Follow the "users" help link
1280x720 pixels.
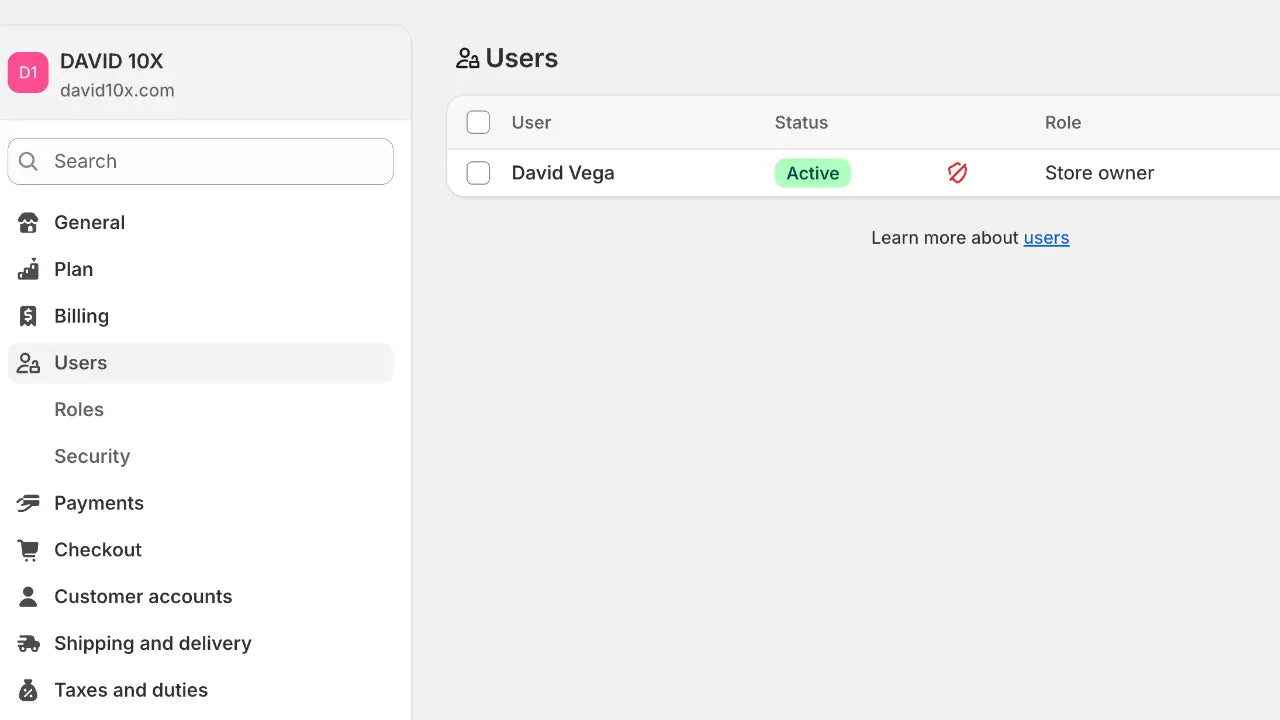pyautogui.click(x=1046, y=238)
